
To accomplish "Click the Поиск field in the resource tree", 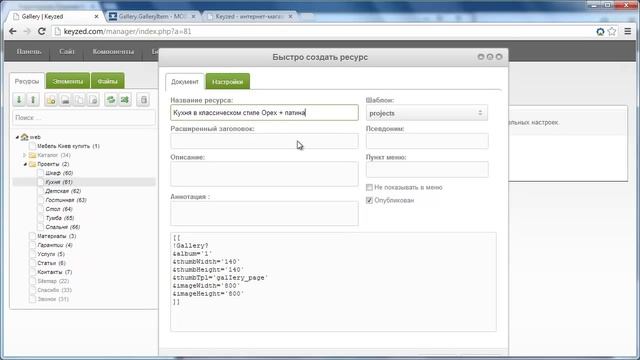I will click(x=84, y=118).
